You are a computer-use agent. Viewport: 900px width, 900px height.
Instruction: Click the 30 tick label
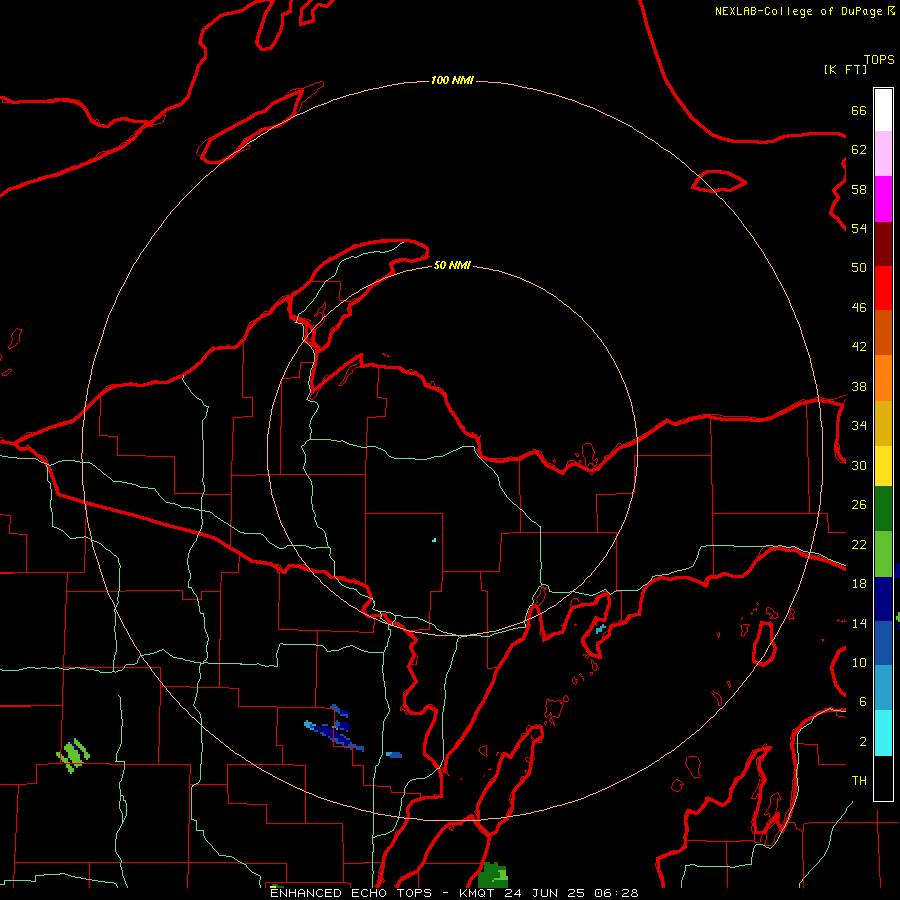pos(859,465)
